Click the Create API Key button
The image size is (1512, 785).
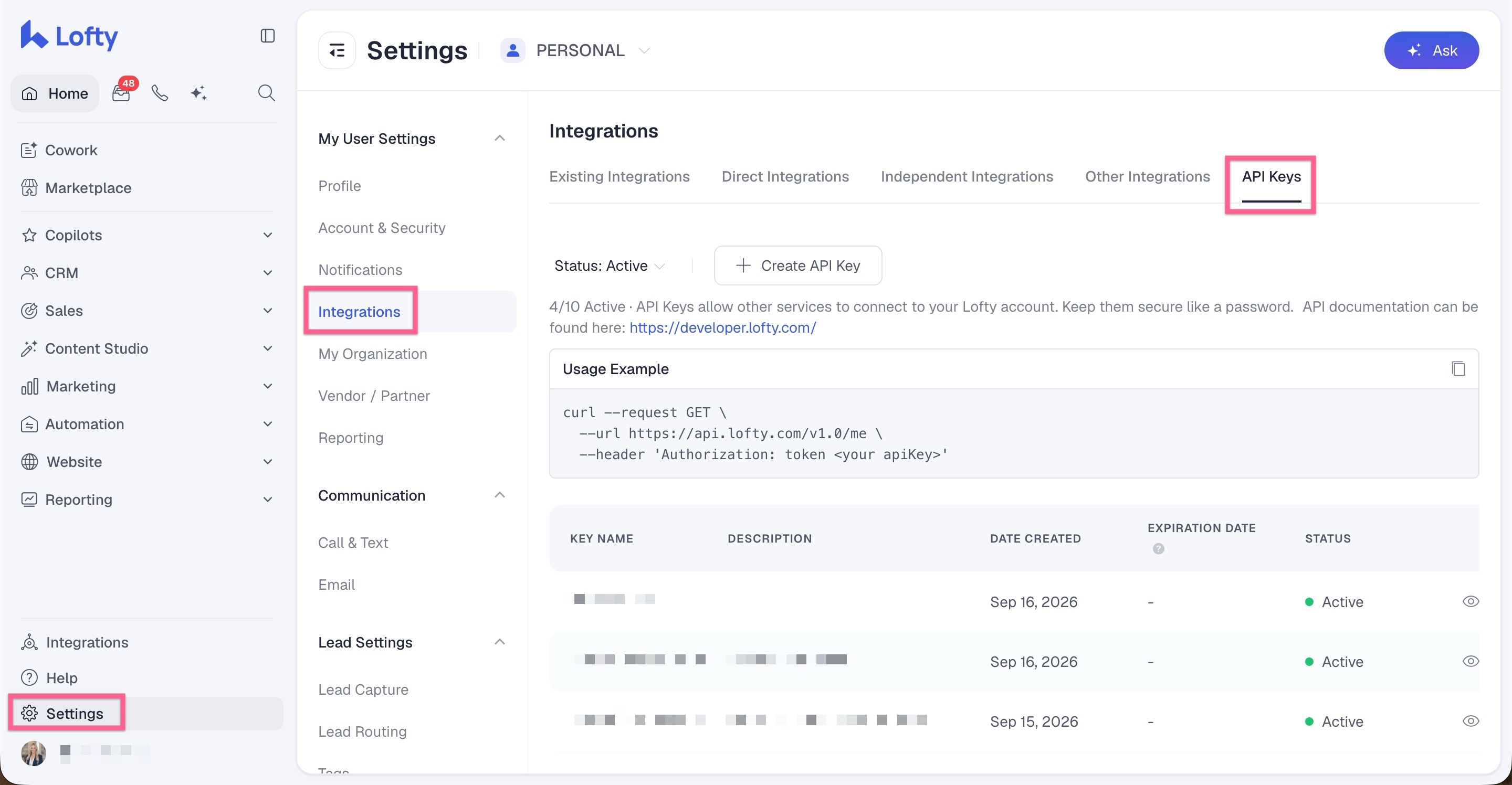(797, 266)
